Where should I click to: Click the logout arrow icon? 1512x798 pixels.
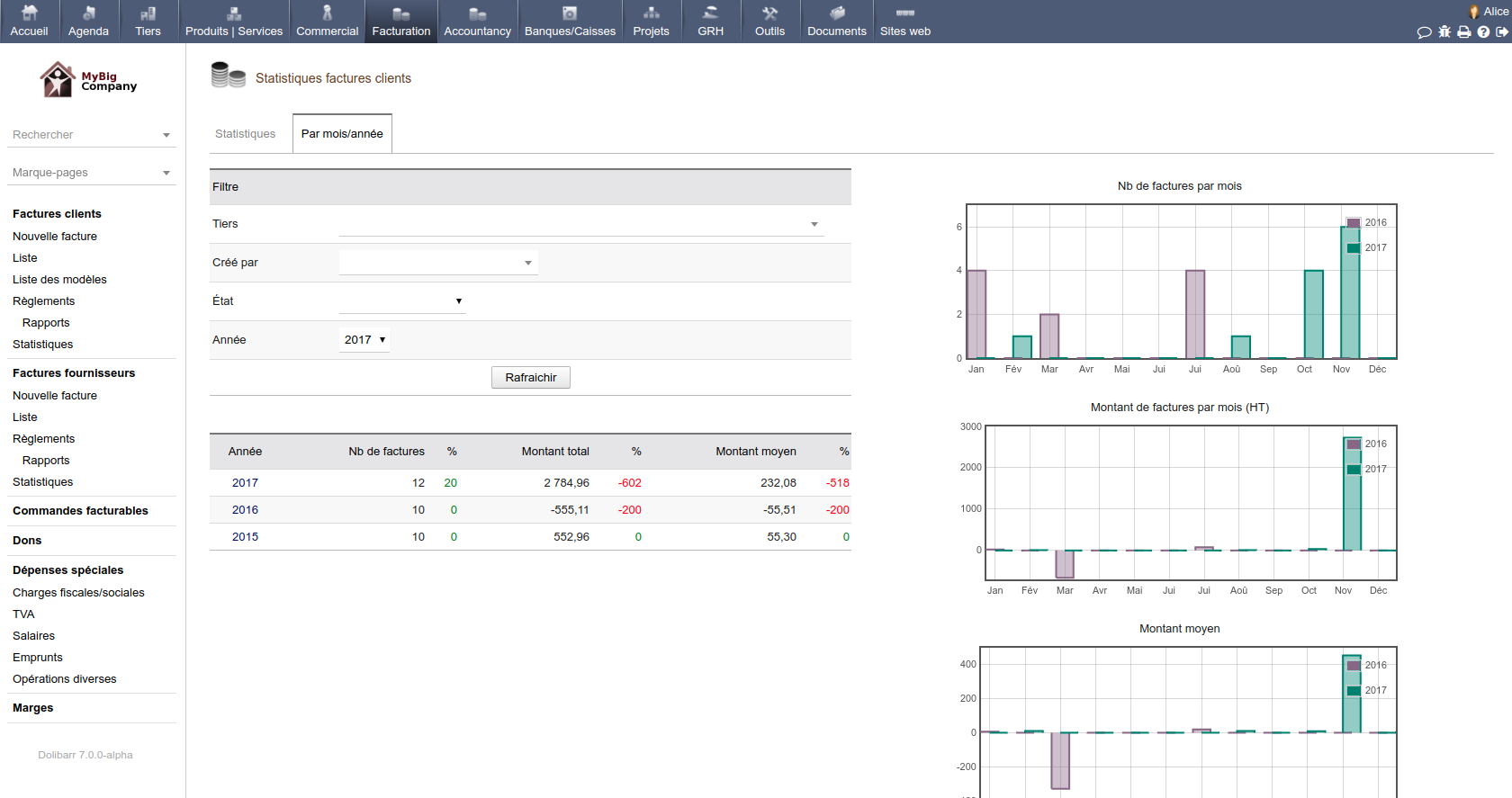1502,32
